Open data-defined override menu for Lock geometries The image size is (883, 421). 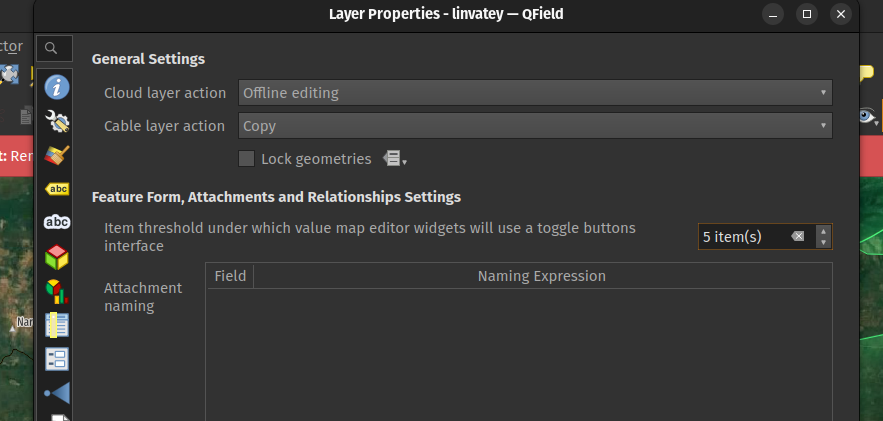(x=395, y=159)
